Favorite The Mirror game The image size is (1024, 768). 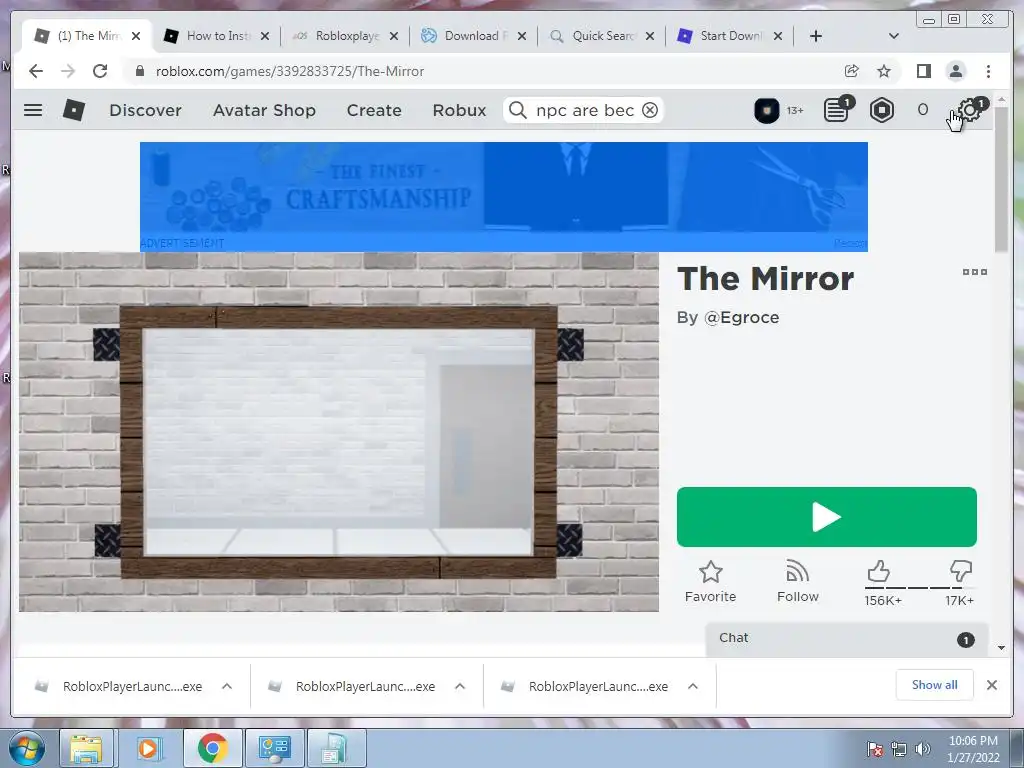711,582
